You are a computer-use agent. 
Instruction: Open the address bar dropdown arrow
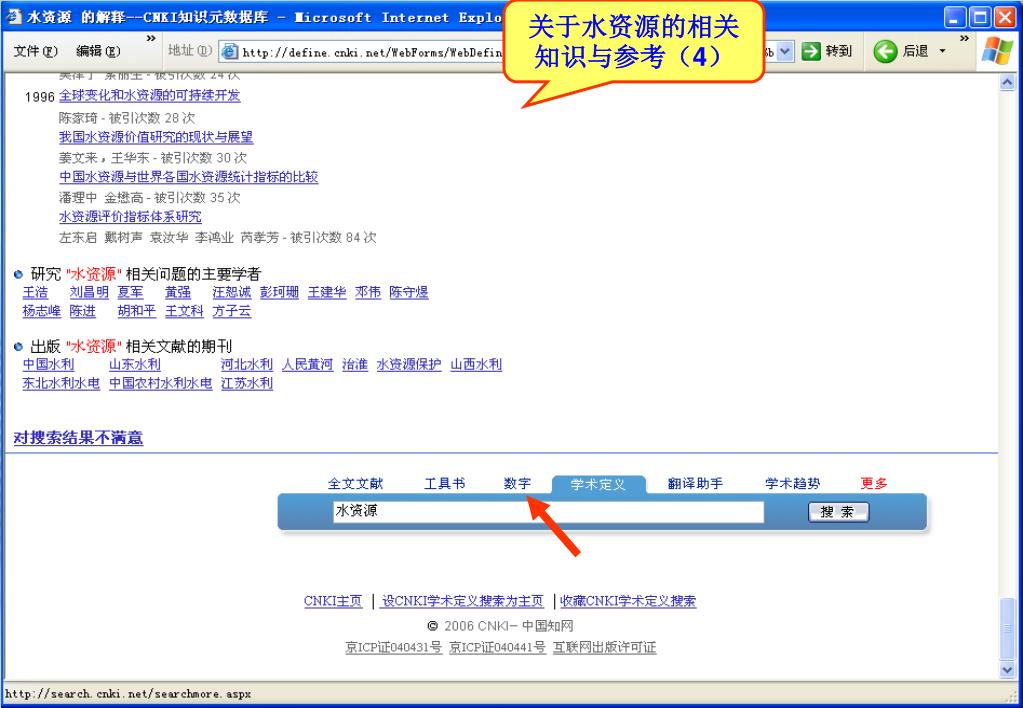[785, 52]
